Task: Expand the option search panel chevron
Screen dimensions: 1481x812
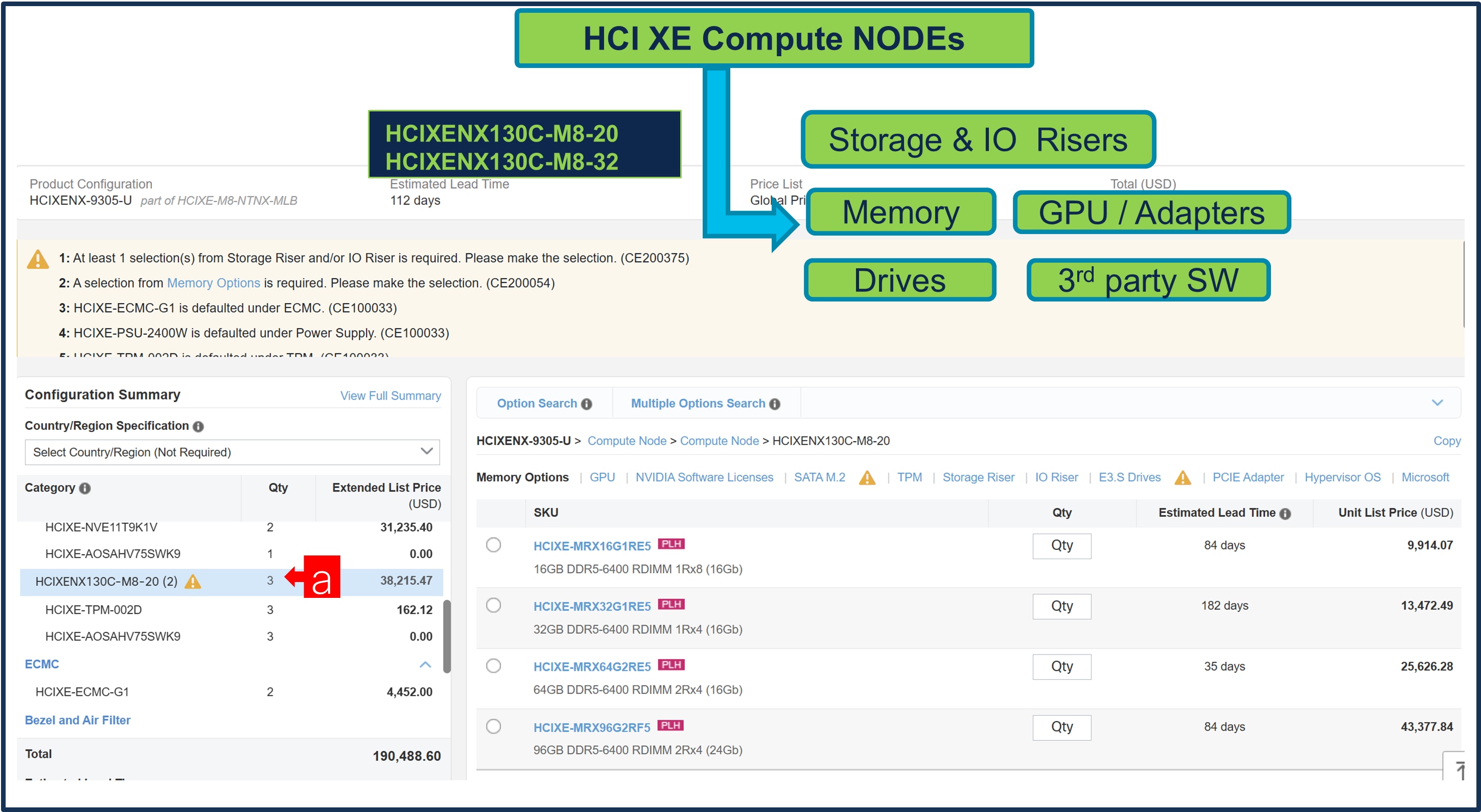Action: coord(1437,403)
